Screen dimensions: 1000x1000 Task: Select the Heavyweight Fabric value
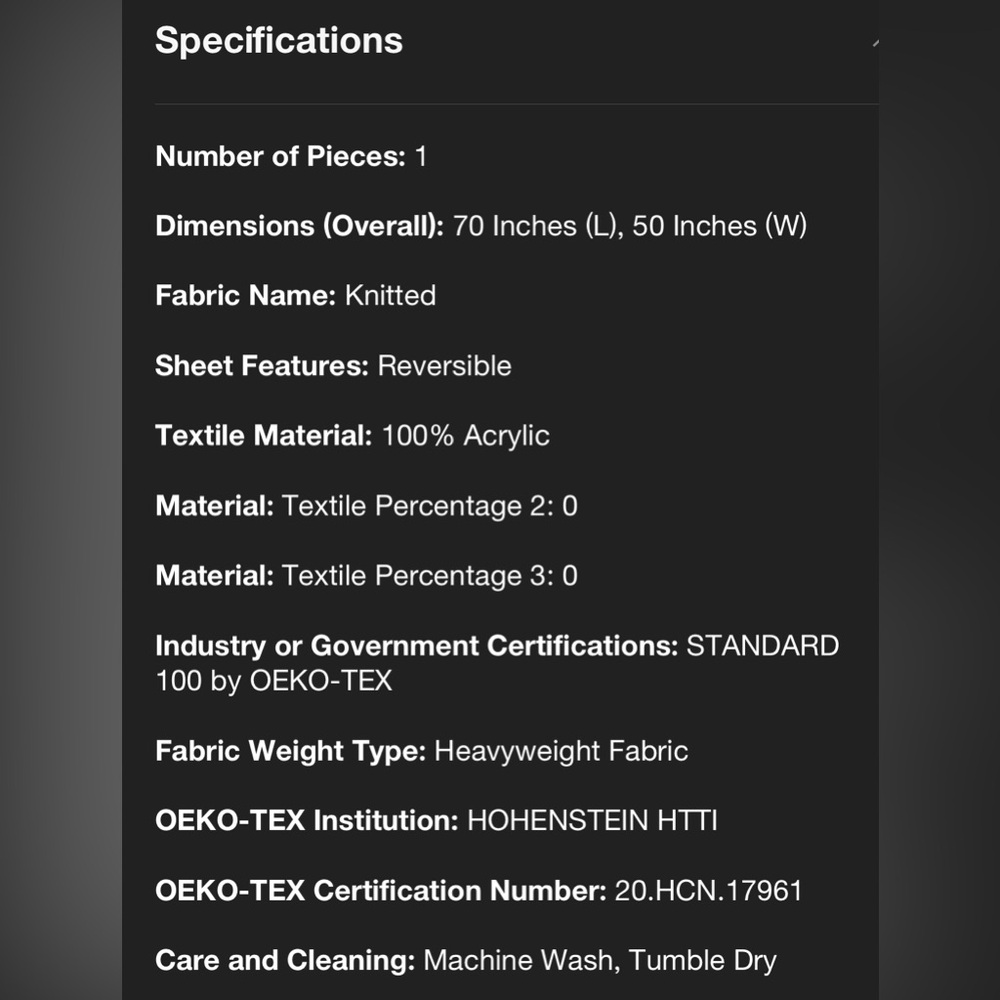pyautogui.click(x=561, y=751)
